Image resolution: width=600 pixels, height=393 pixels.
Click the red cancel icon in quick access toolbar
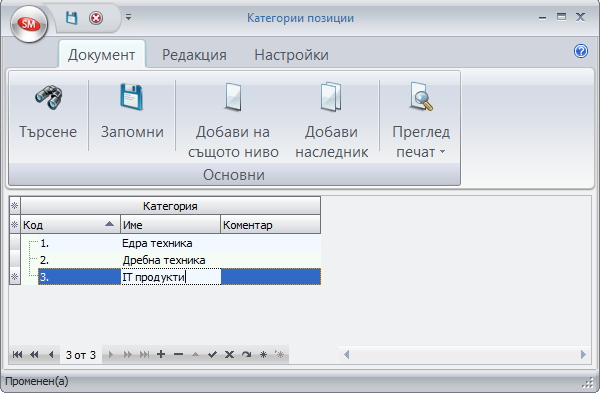(x=96, y=18)
